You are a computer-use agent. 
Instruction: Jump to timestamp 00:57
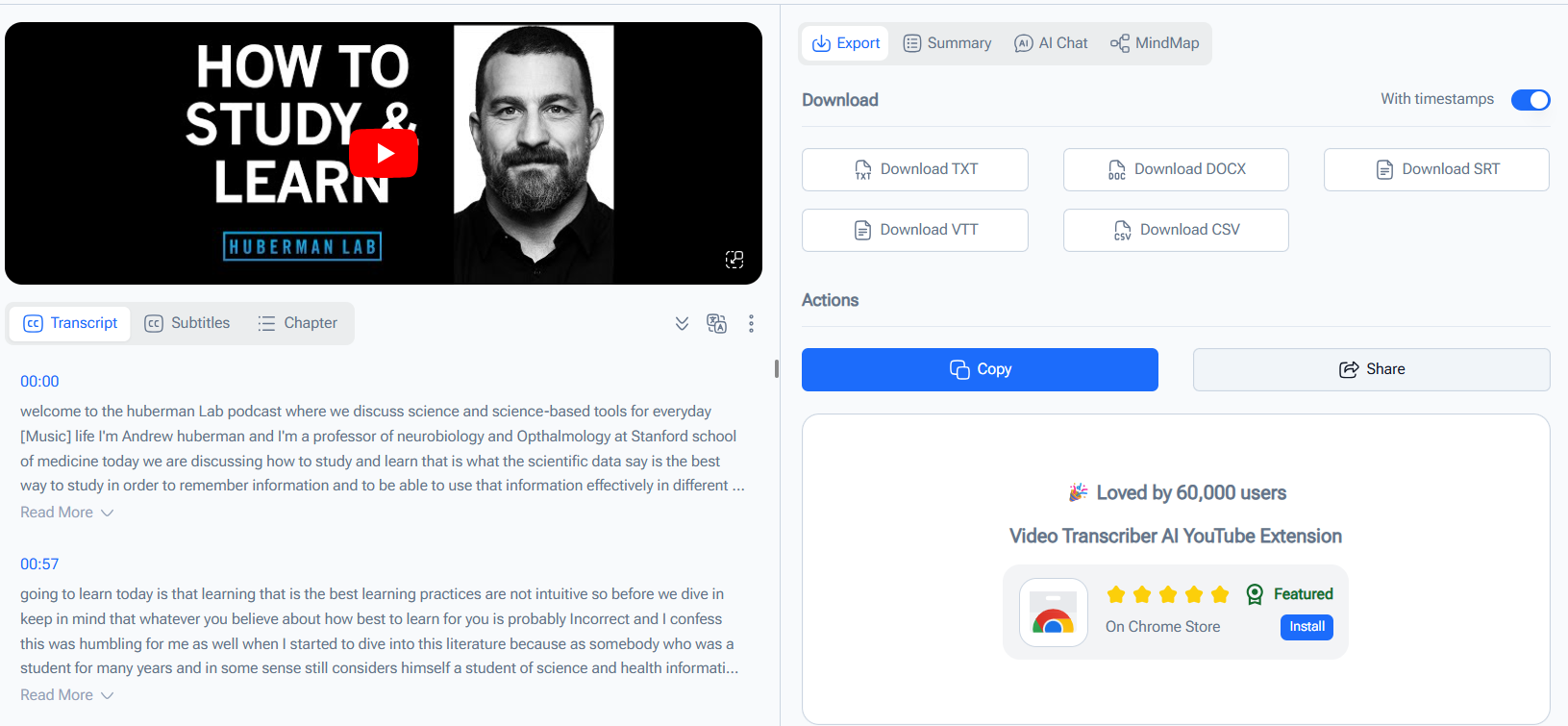pyautogui.click(x=39, y=564)
